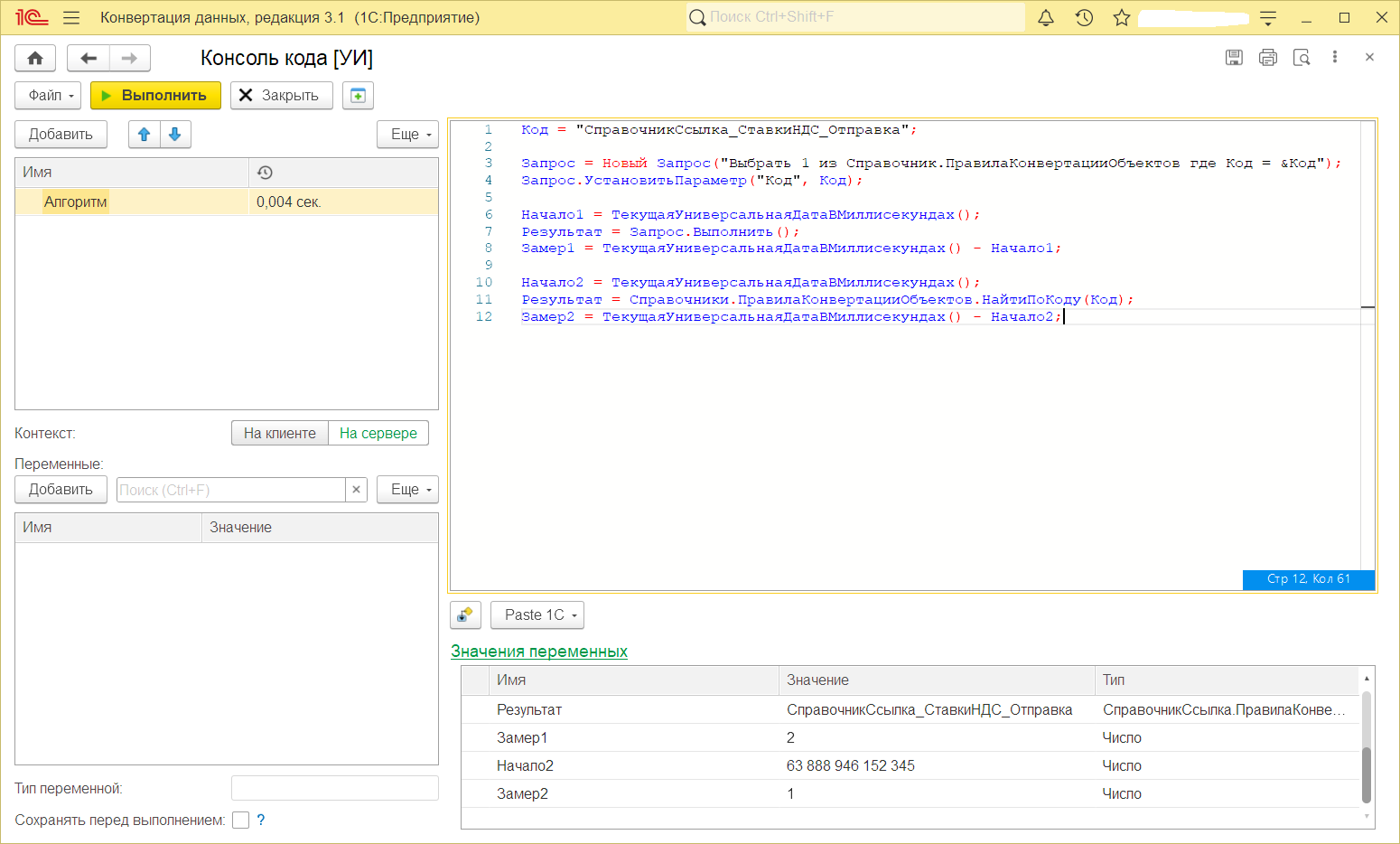Clear the variables search field
This screenshot has width=1400, height=844.
(x=356, y=490)
